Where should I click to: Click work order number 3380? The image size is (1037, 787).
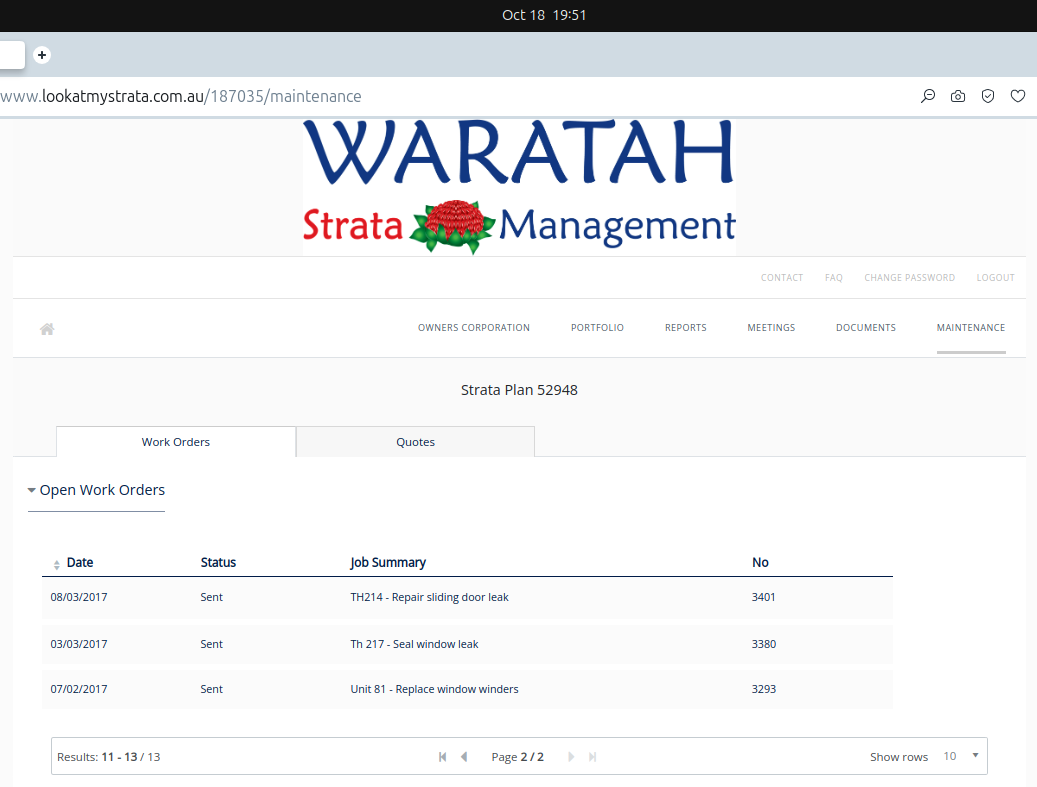click(764, 644)
